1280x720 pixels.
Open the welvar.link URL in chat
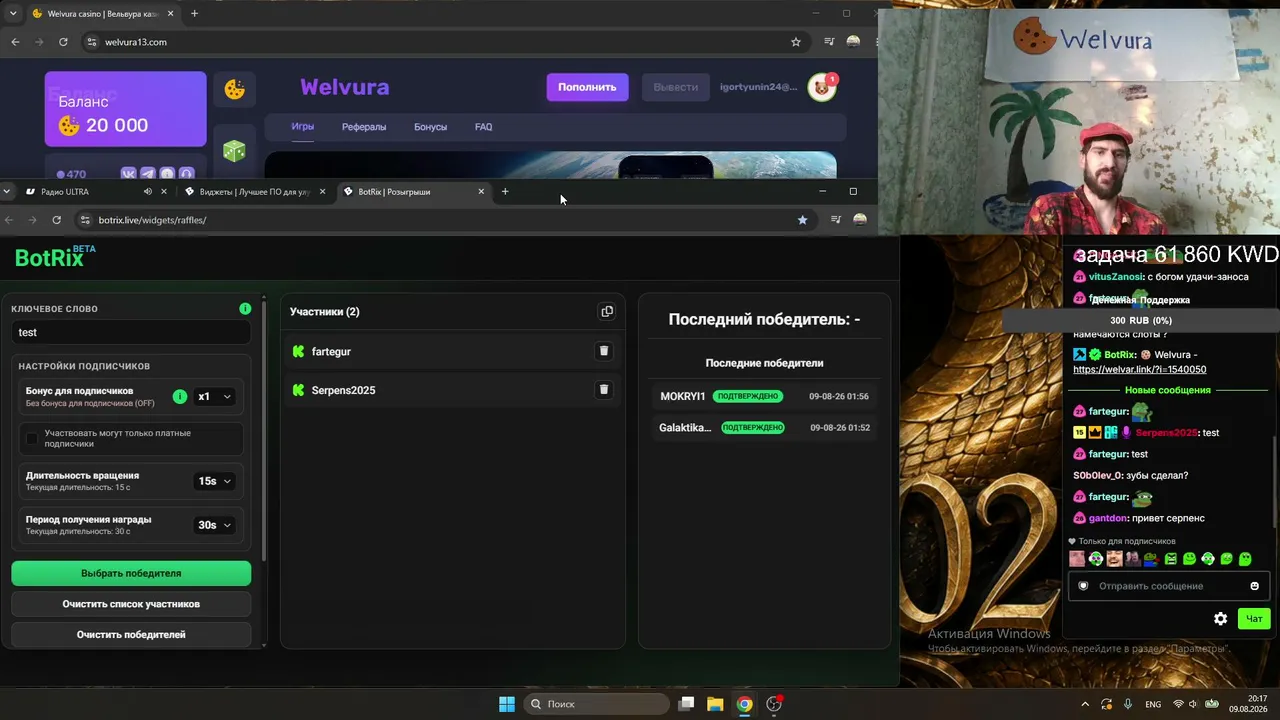pyautogui.click(x=1140, y=369)
